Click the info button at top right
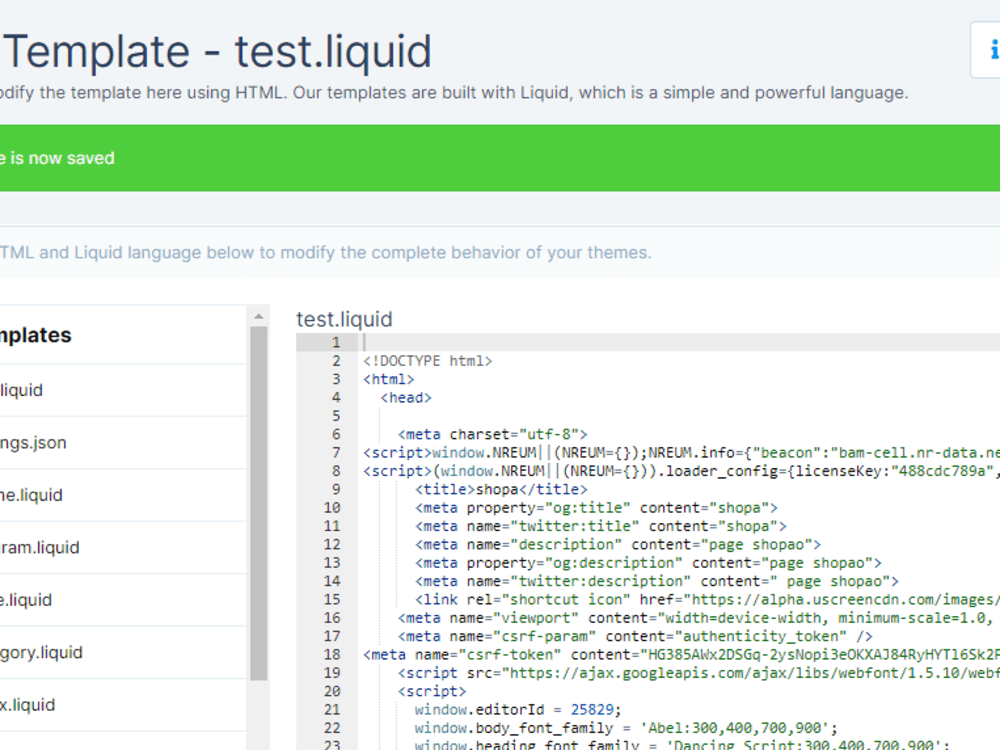 point(986,50)
